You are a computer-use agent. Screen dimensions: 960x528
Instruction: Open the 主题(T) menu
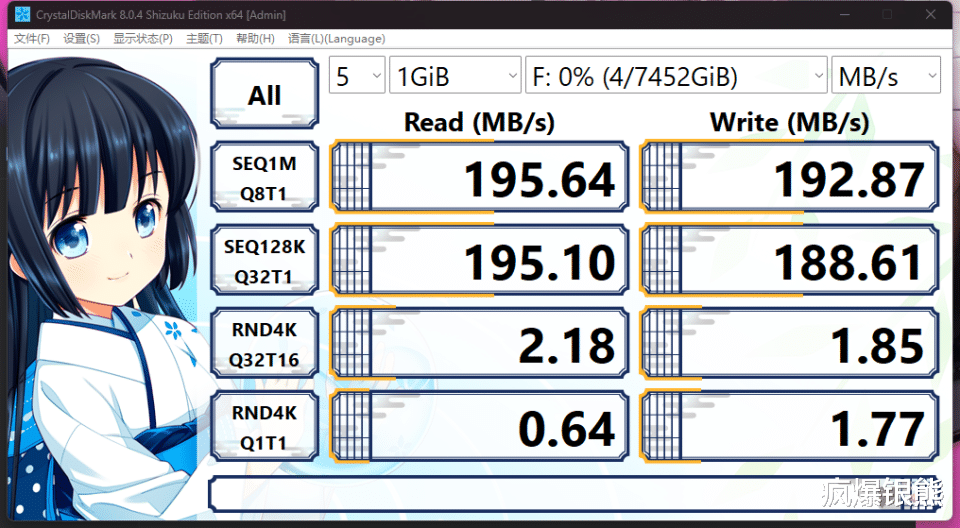click(204, 39)
